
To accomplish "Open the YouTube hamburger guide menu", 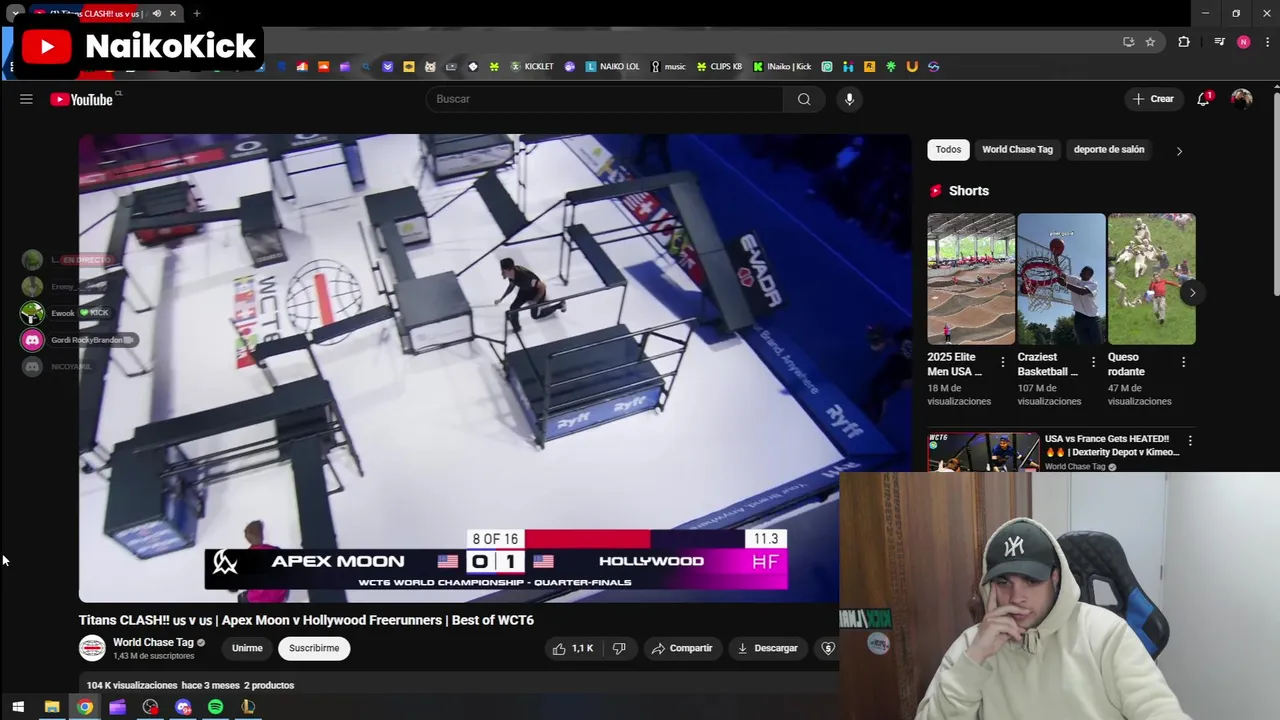I will pos(26,99).
